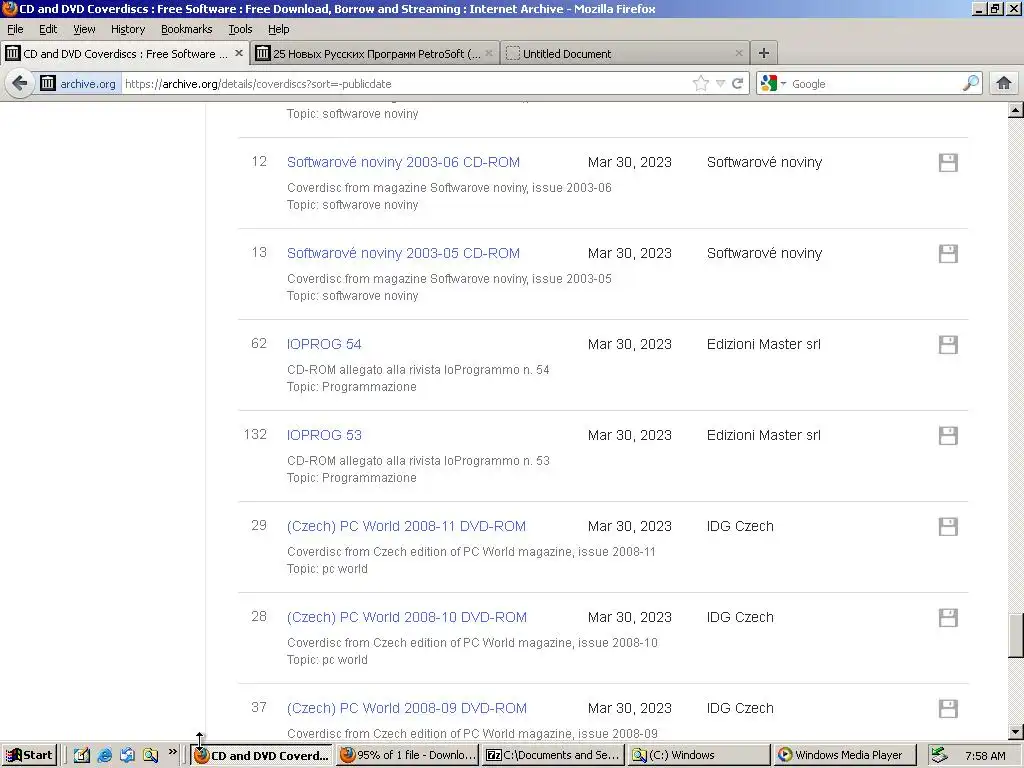This screenshot has height=768, width=1024.
Task: Switch to the PetroSoft Russian programs tab
Action: click(x=376, y=54)
